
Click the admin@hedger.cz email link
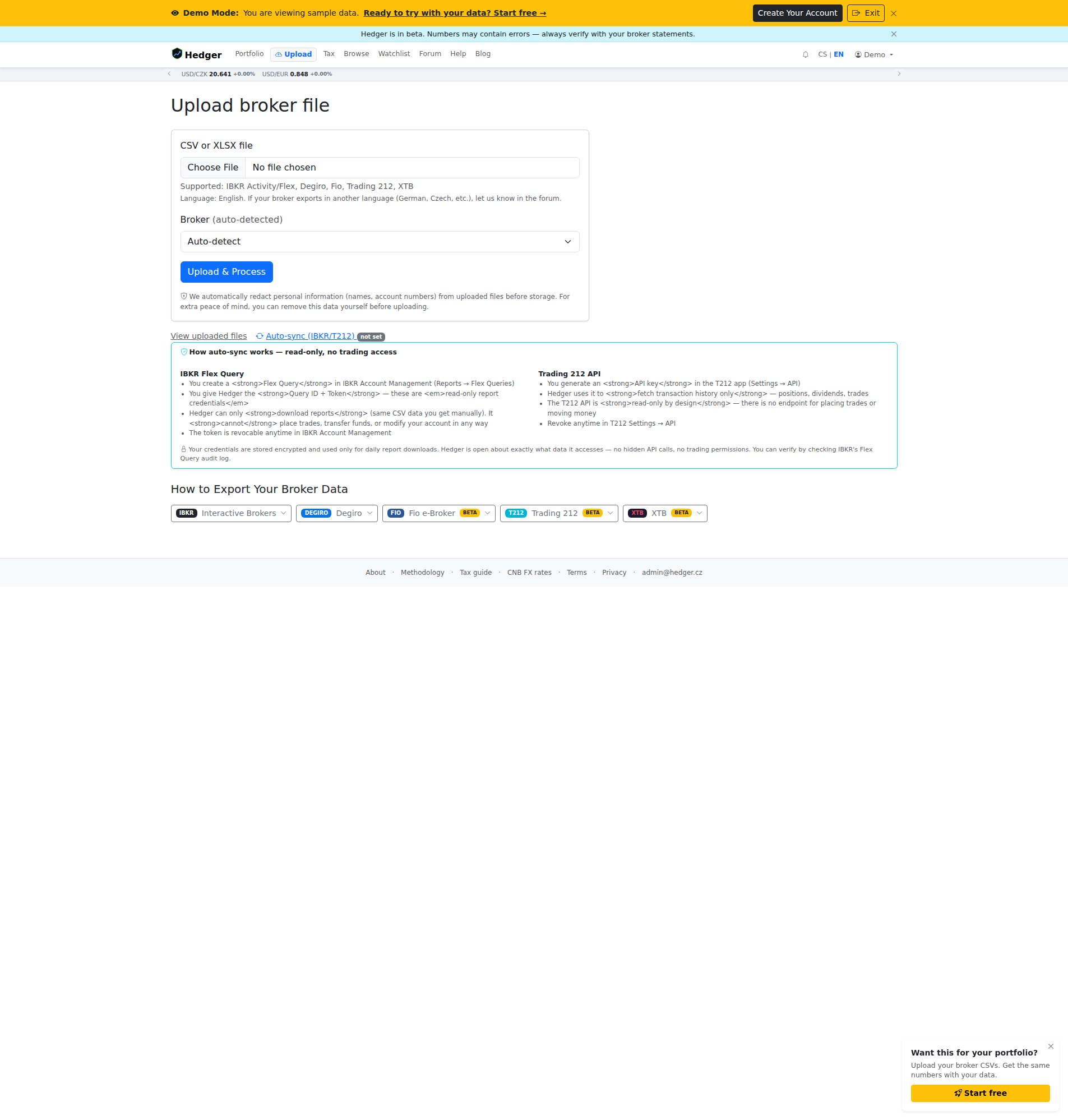tap(672, 572)
